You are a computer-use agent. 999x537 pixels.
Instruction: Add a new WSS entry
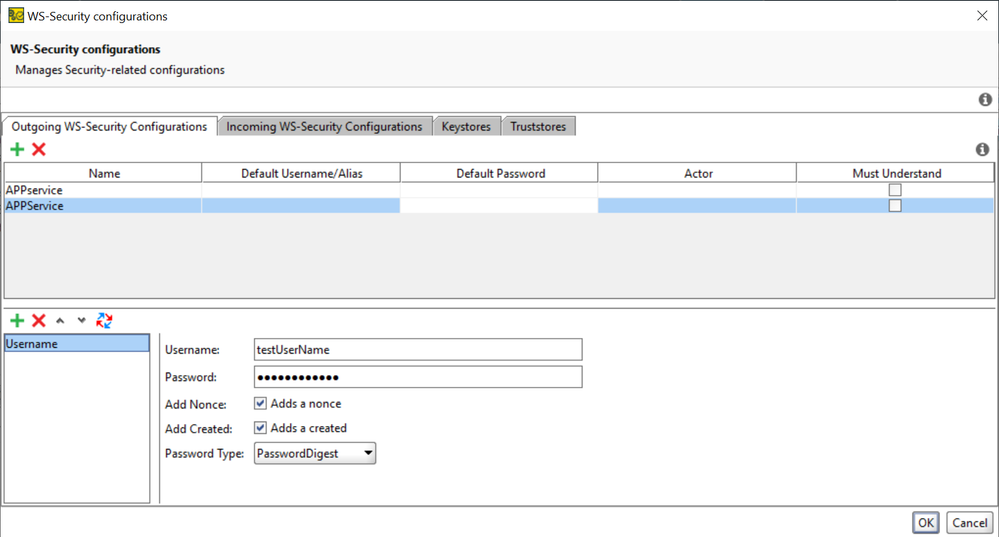click(17, 320)
